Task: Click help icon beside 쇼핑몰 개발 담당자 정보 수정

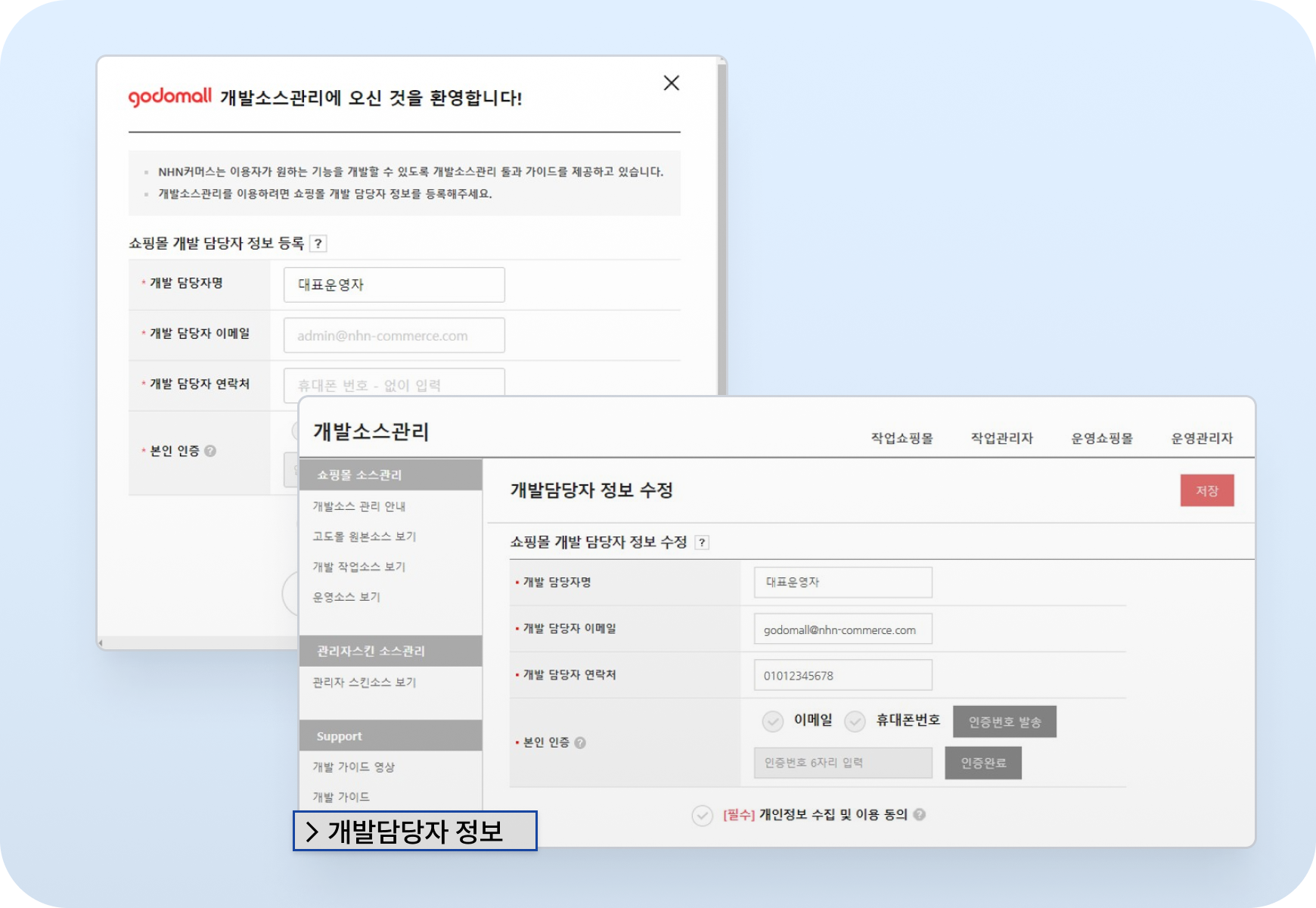Action: coord(702,543)
